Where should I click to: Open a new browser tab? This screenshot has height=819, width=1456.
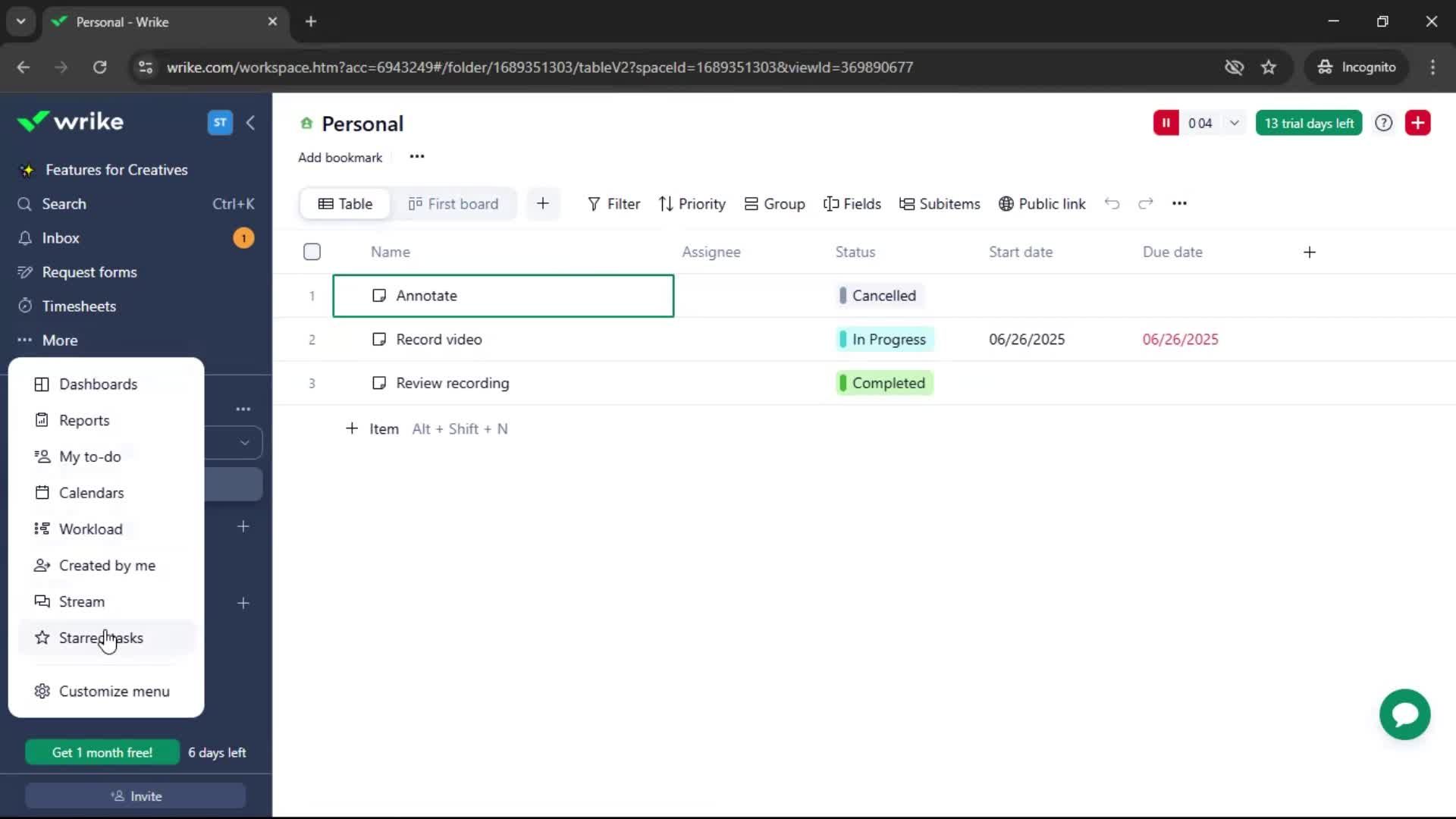[x=311, y=21]
